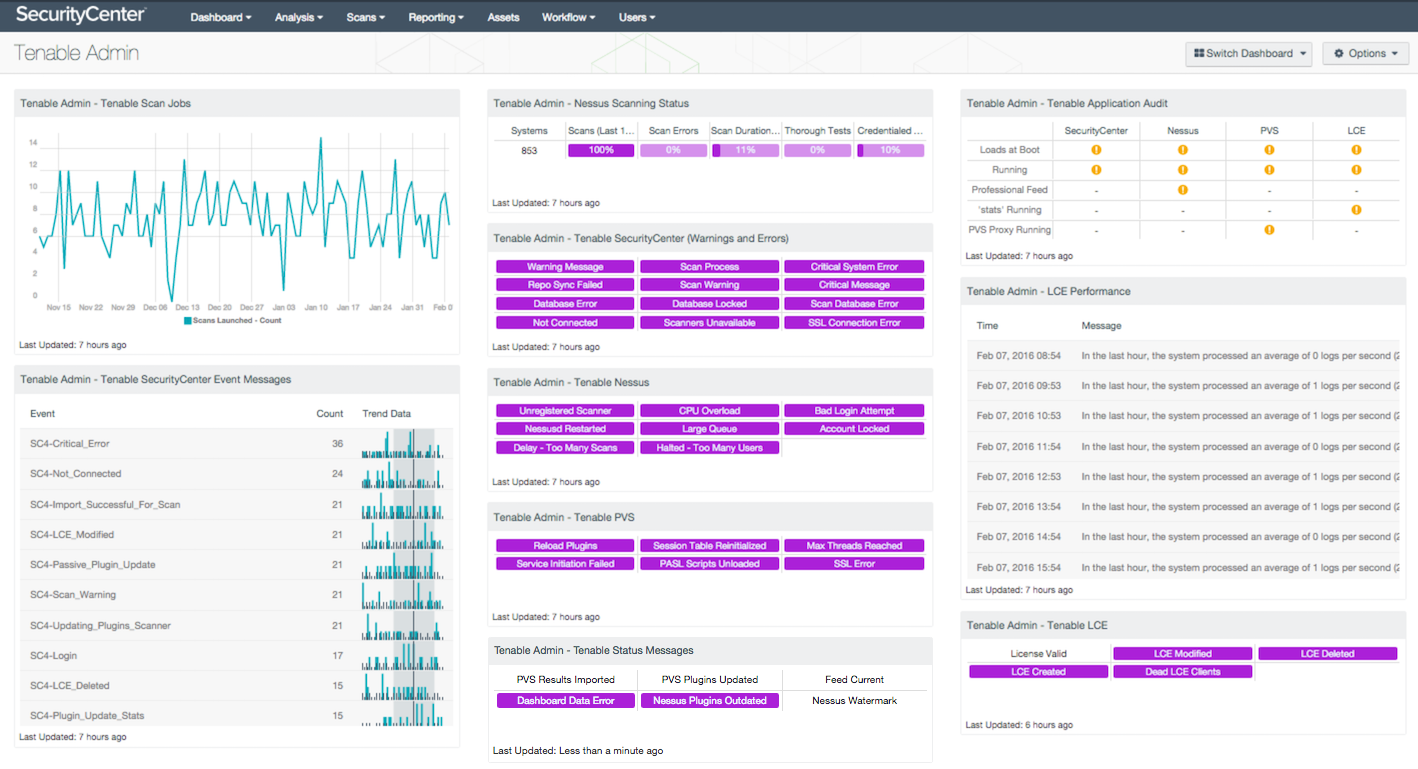Viewport: 1418px width, 769px height.
Task: Expand the Reporting menu
Action: 436,17
